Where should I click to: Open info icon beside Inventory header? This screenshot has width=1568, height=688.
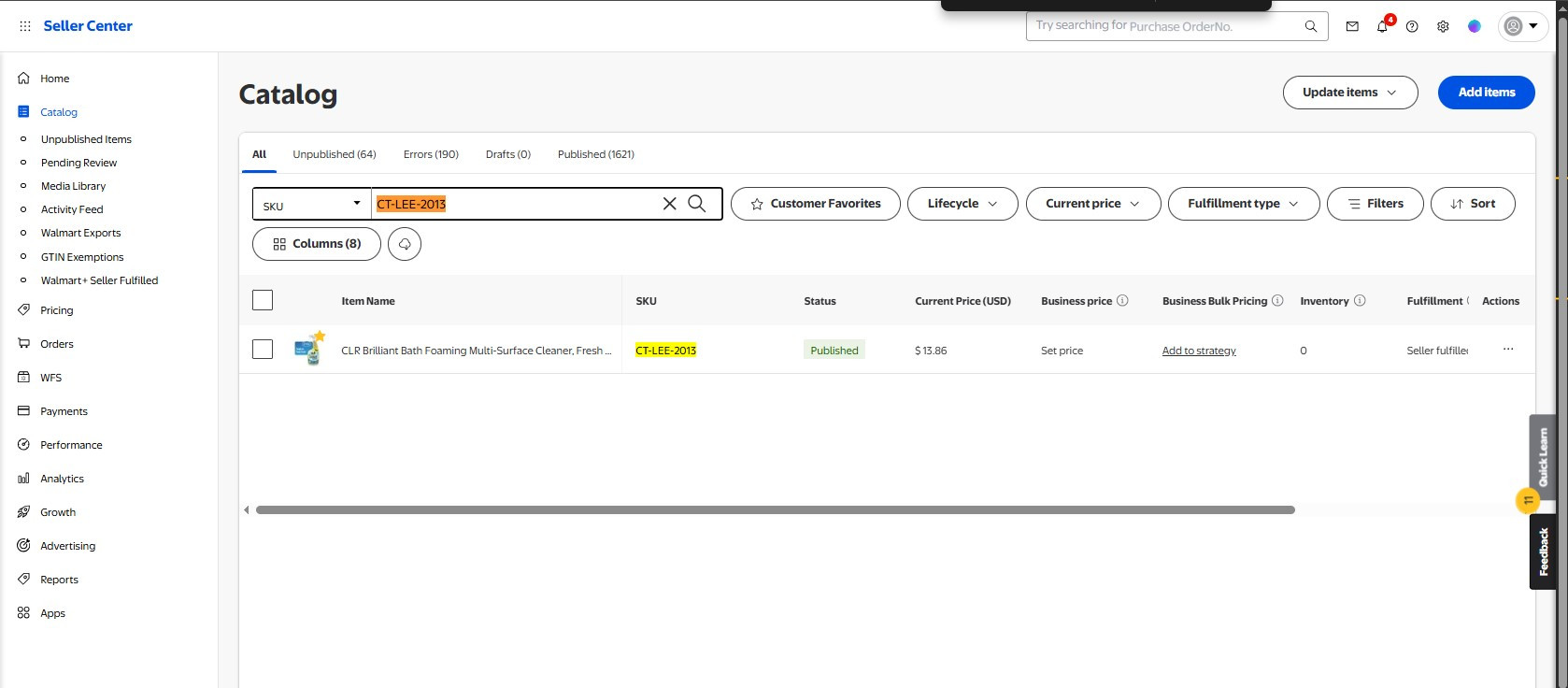(x=1360, y=301)
